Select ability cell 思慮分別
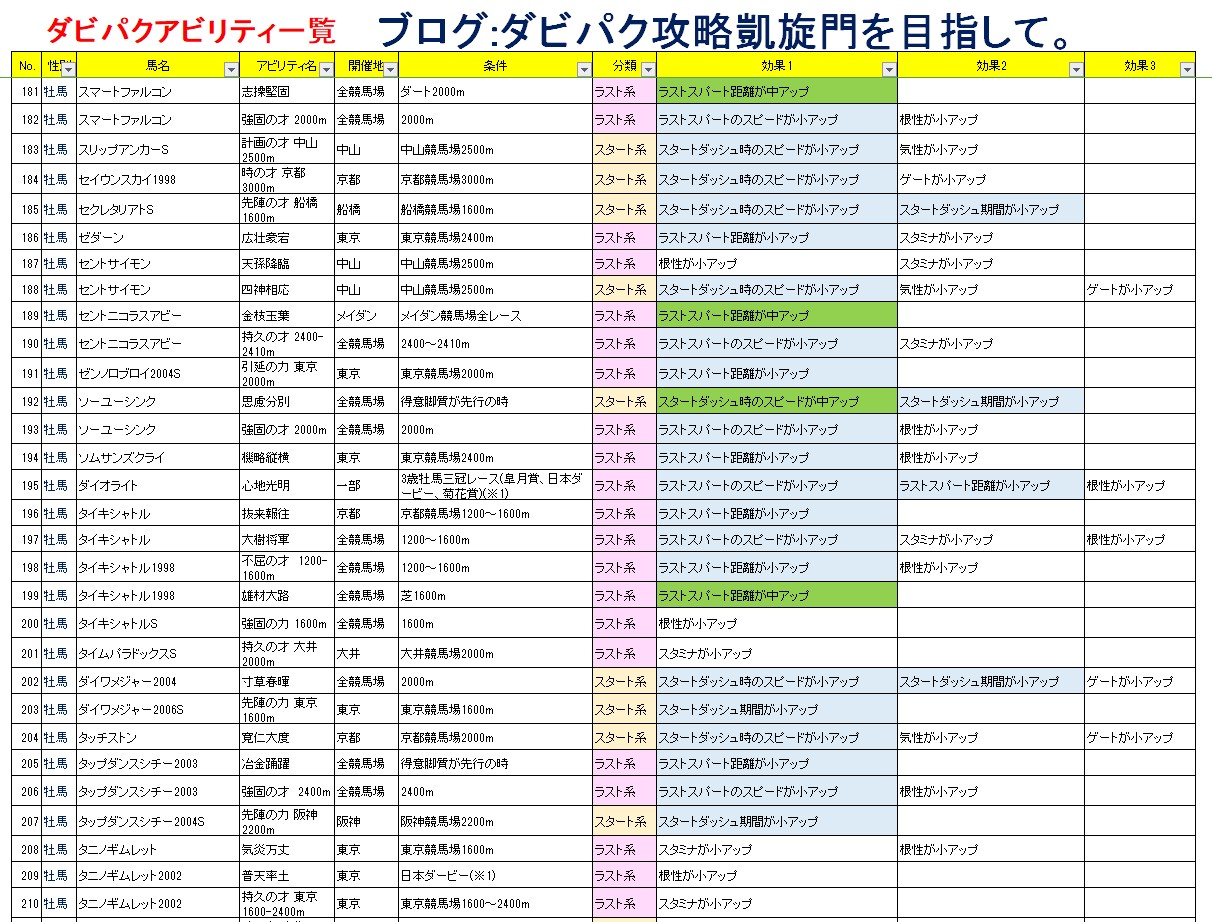Viewport: 1212px width, 922px height. 286,402
